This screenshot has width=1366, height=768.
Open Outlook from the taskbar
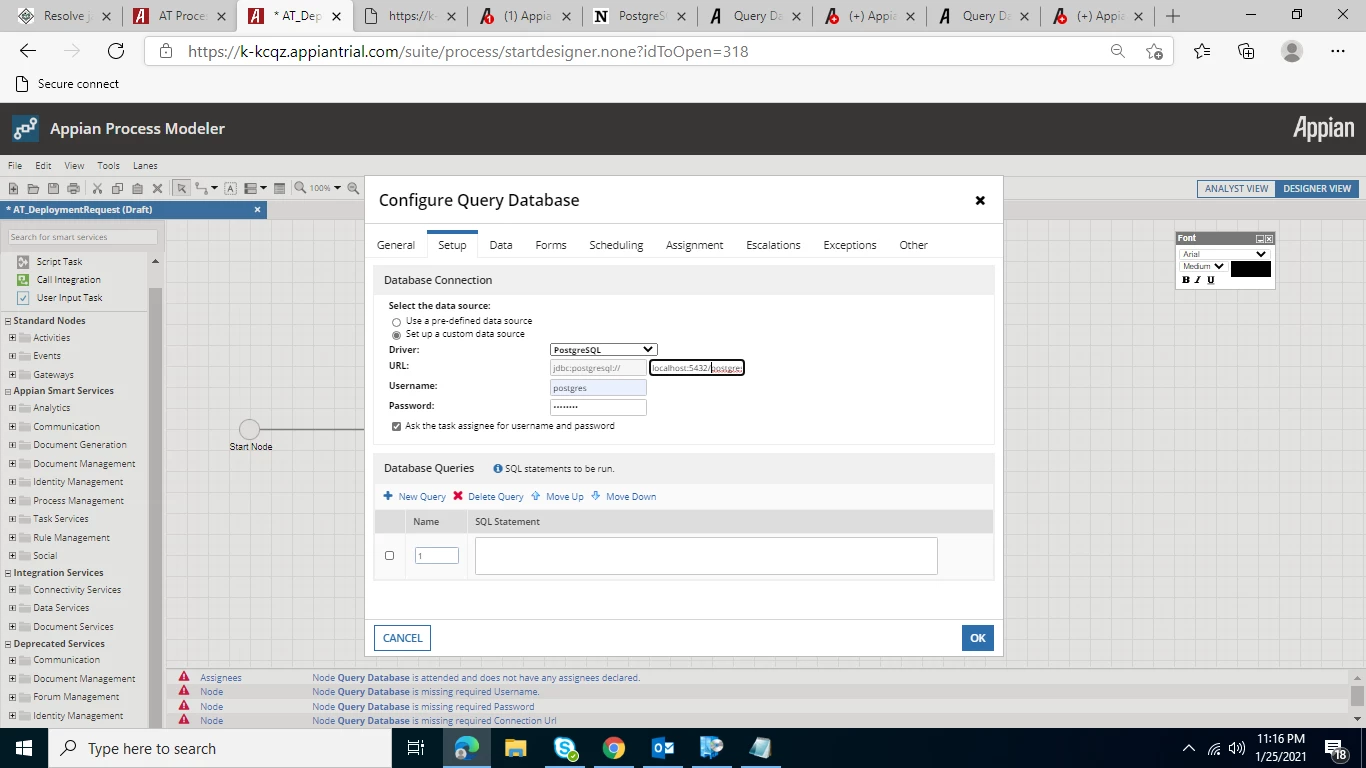coord(663,748)
